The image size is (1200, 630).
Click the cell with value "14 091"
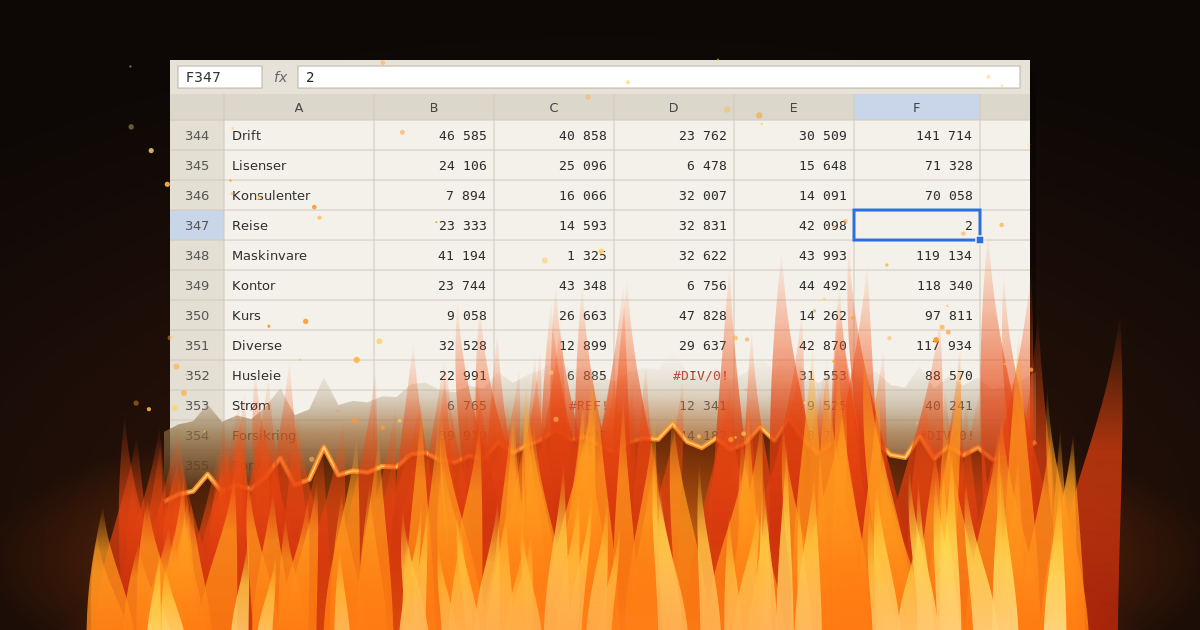coord(794,196)
